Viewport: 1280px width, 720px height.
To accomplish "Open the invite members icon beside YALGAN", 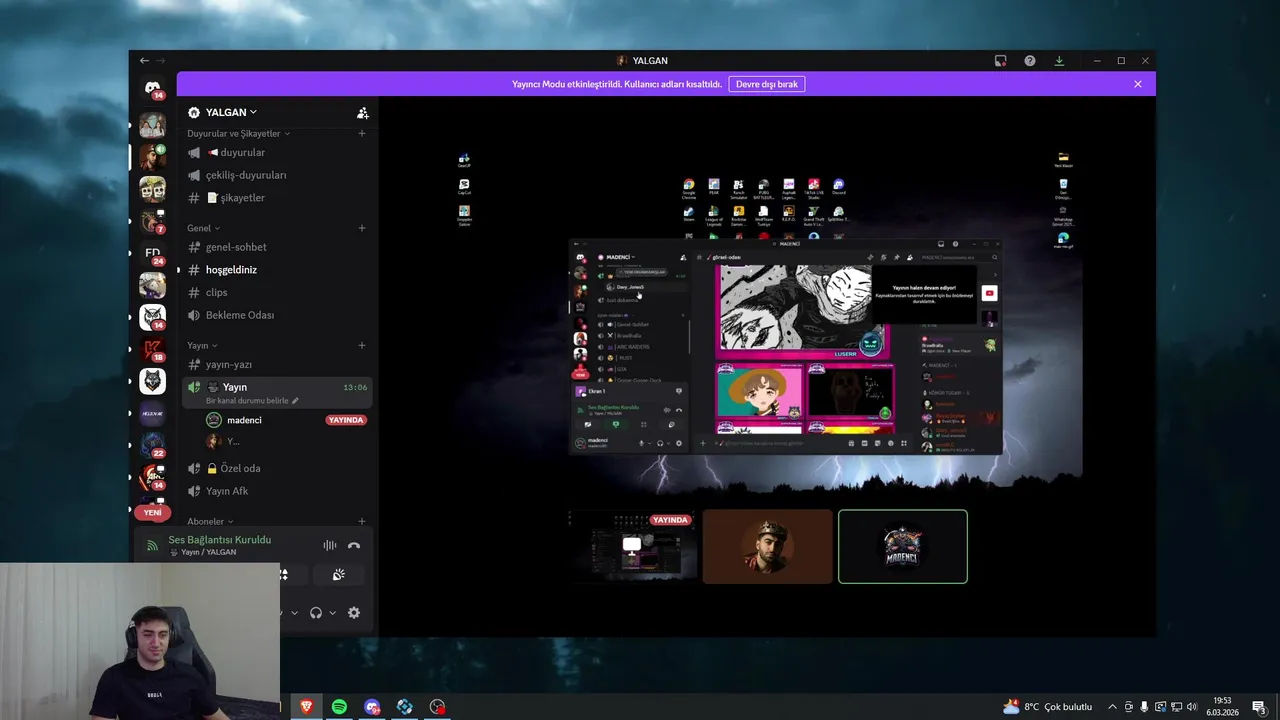I will click(363, 113).
